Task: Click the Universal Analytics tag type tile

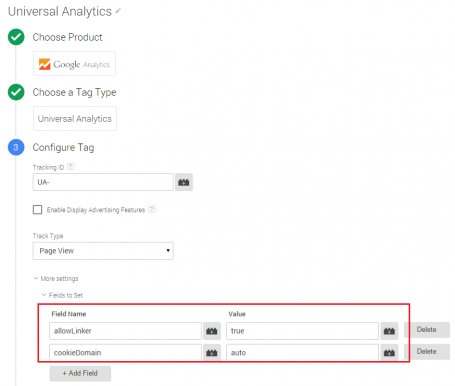Action: point(75,119)
